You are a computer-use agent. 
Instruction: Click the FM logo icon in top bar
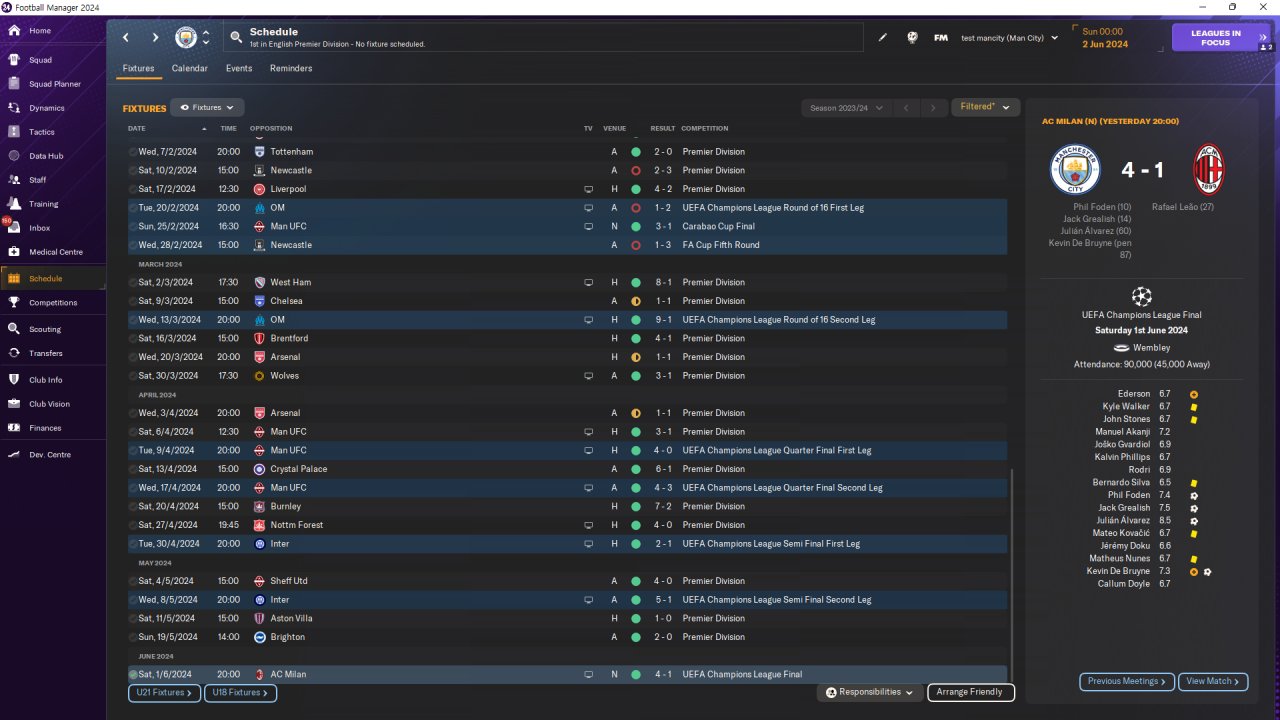click(941, 38)
